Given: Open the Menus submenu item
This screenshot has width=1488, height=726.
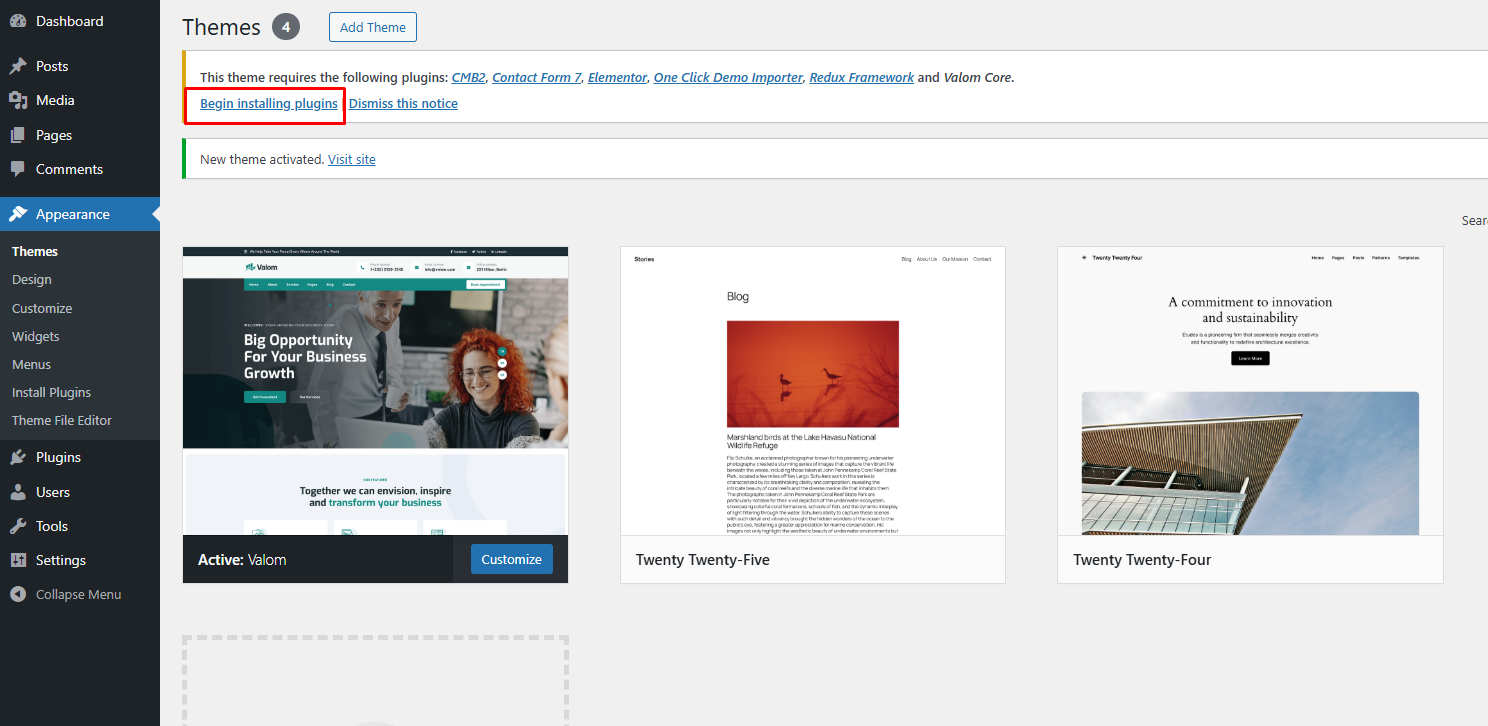Looking at the screenshot, I should point(32,364).
